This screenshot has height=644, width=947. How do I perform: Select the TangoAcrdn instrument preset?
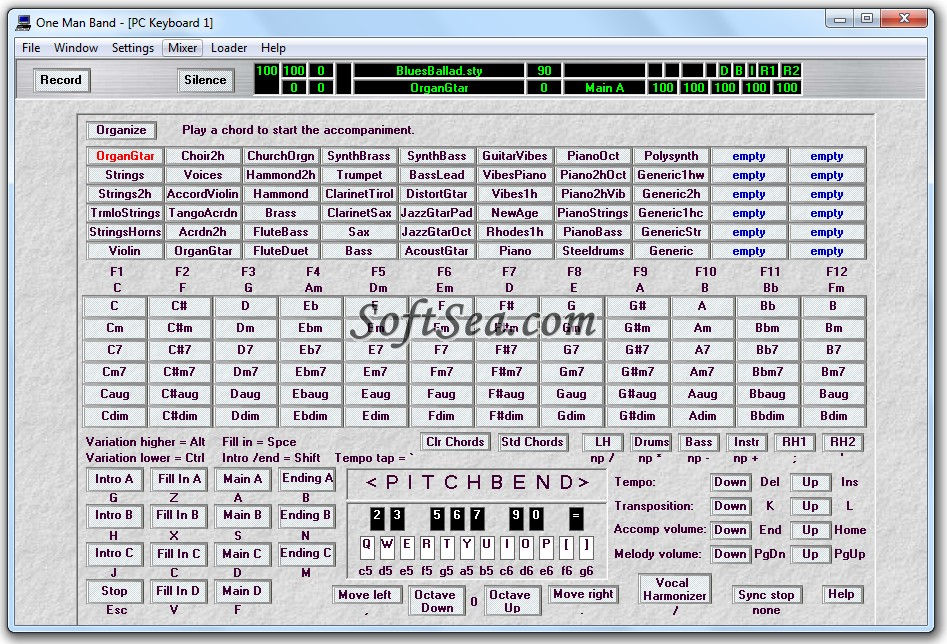point(203,213)
